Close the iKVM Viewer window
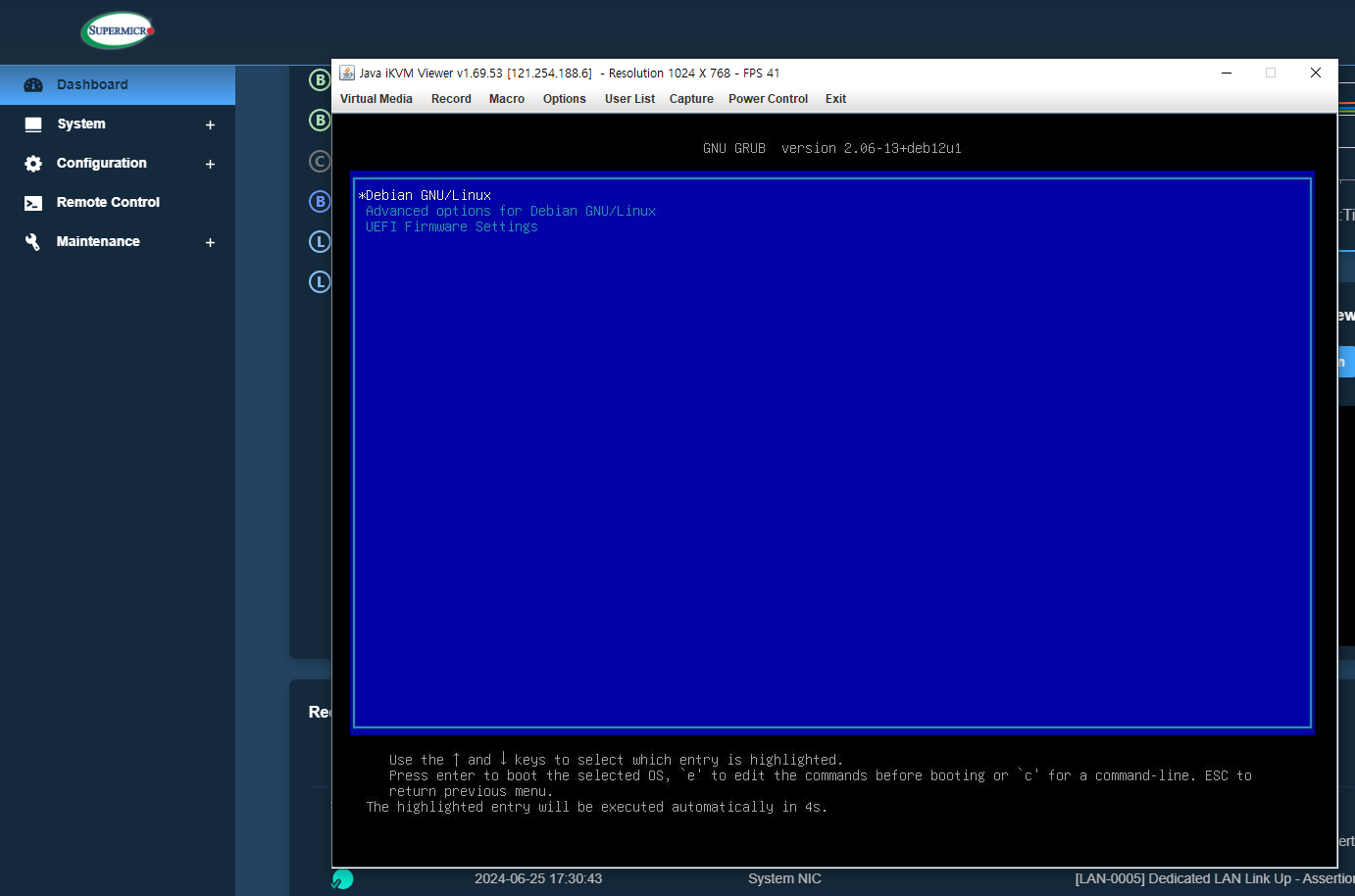 [x=1316, y=73]
